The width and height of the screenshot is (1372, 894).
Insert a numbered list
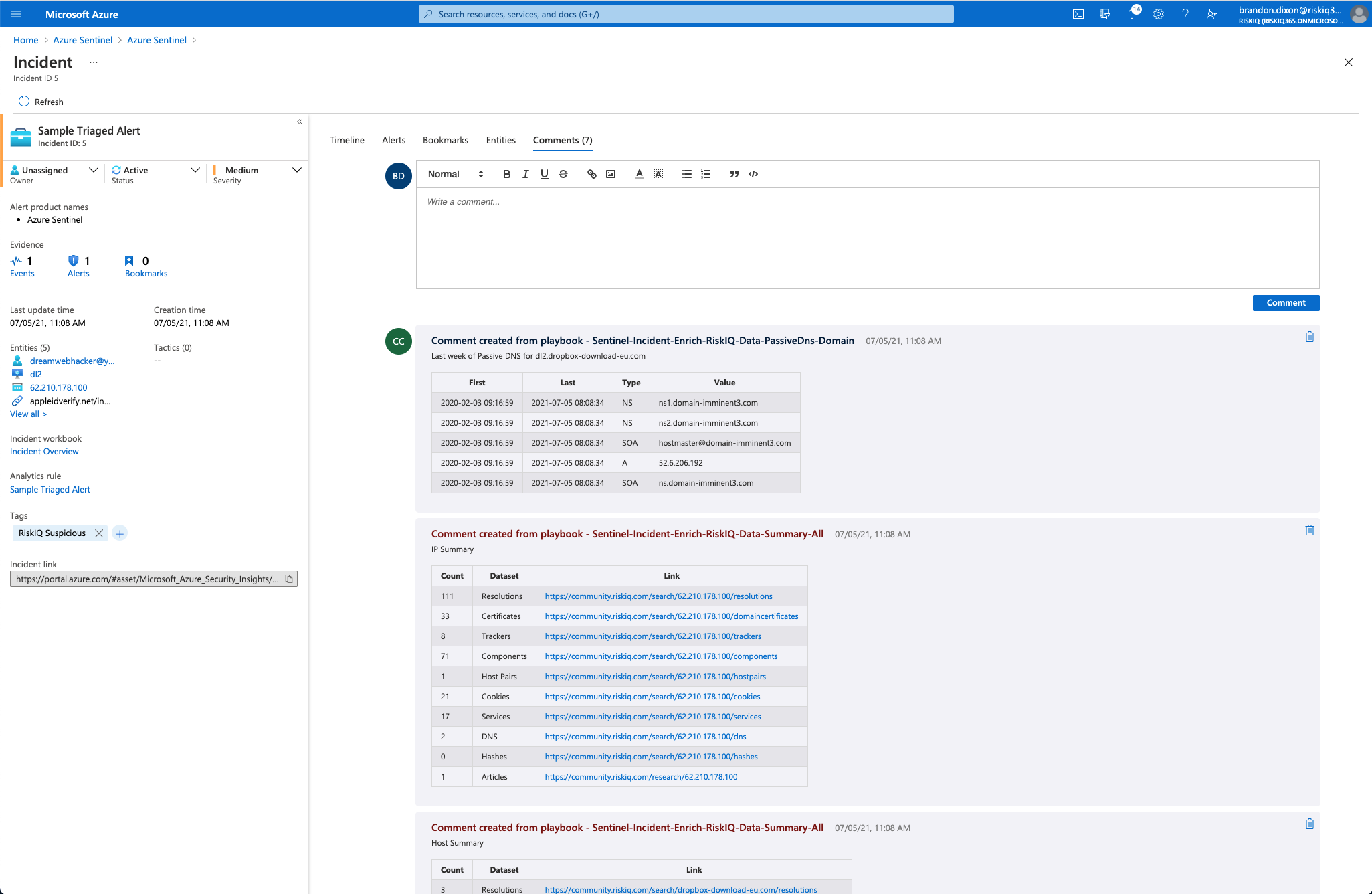coord(706,174)
